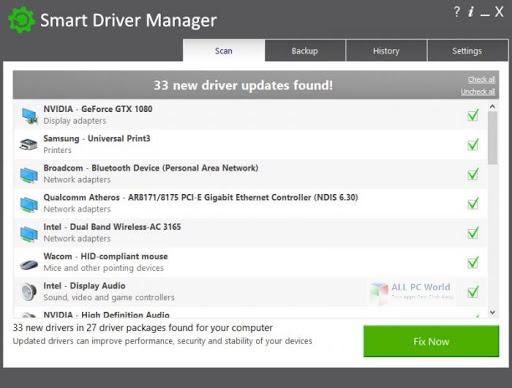Image resolution: width=512 pixels, height=388 pixels.
Task: Select 'Intel - Display Audio' row text
Action: tap(84, 286)
